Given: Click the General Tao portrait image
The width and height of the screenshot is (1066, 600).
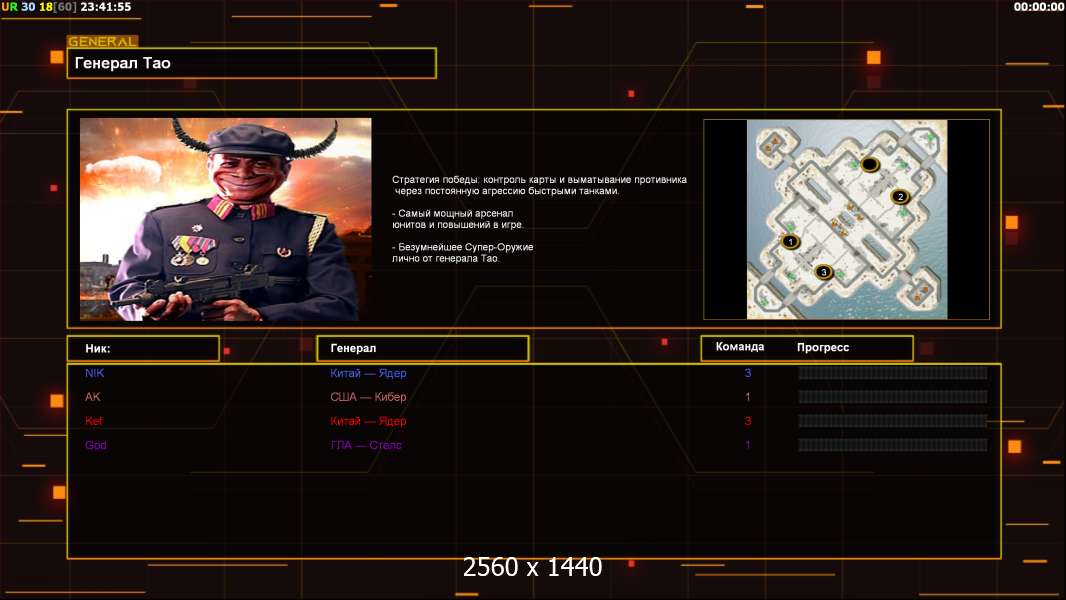Looking at the screenshot, I should click(226, 219).
